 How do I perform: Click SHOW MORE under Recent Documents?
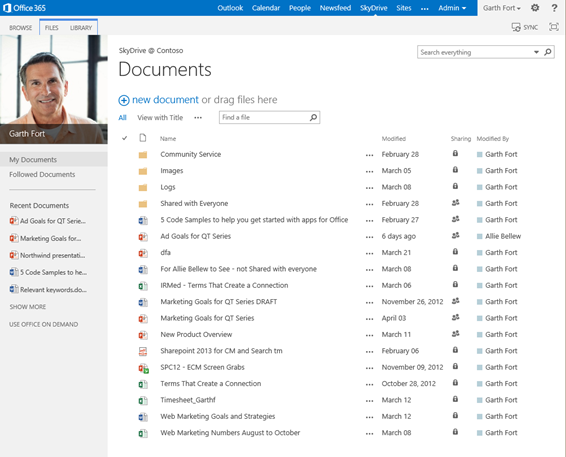tap(28, 307)
